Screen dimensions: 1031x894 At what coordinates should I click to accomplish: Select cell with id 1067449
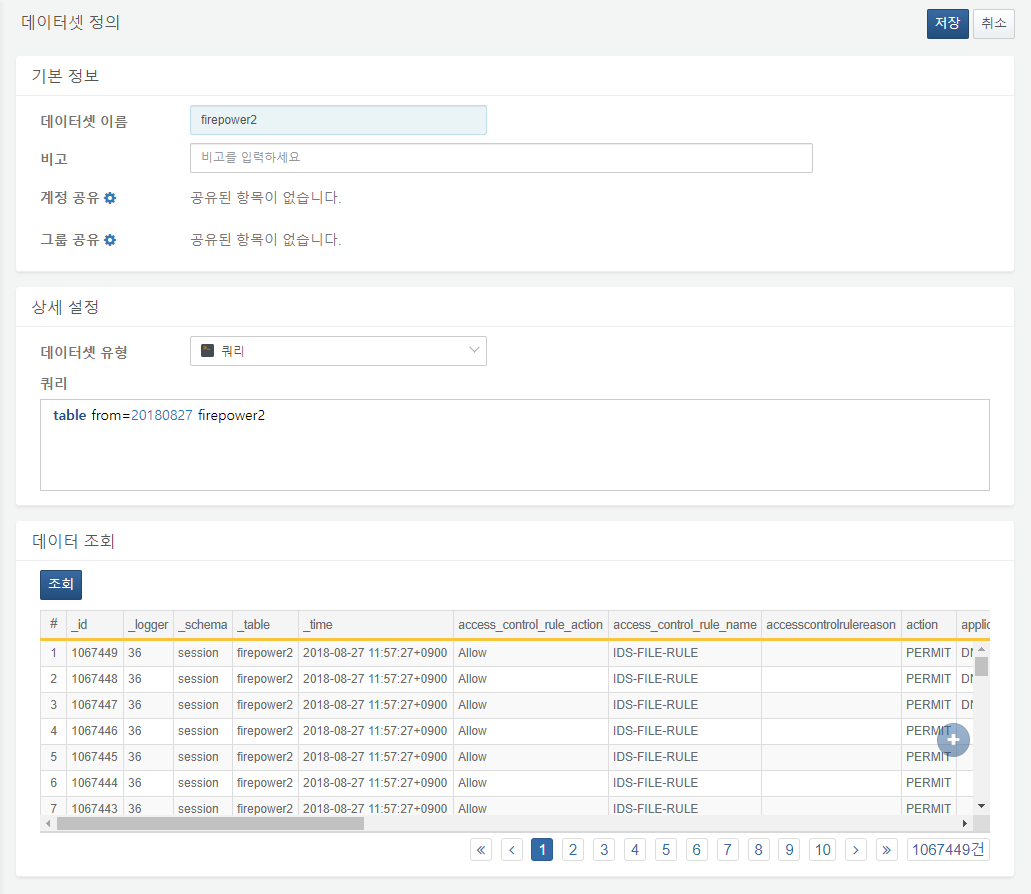coord(95,653)
